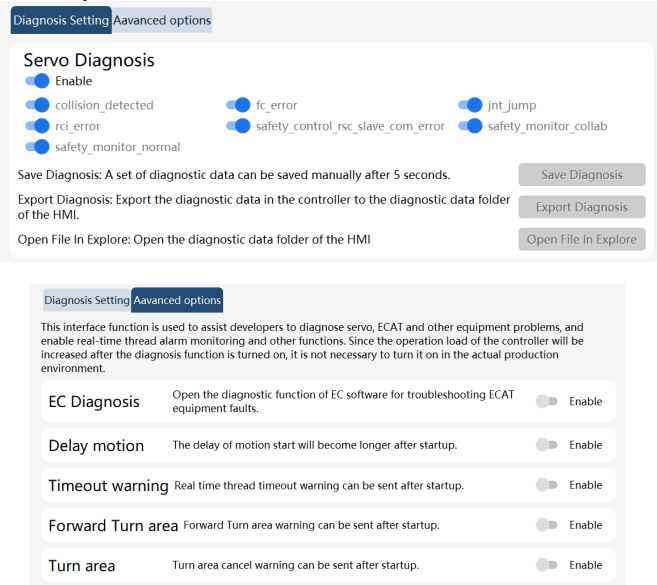
Task: Turn off the rci_error switch
Action: pyautogui.click(x=37, y=126)
